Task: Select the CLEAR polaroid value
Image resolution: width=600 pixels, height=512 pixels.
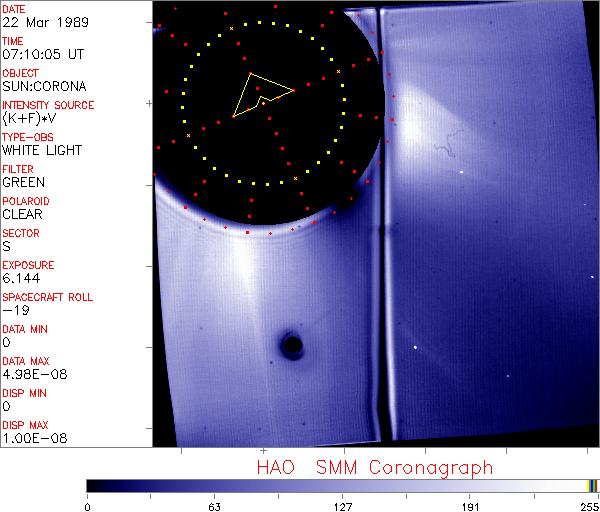Action: 22,214
